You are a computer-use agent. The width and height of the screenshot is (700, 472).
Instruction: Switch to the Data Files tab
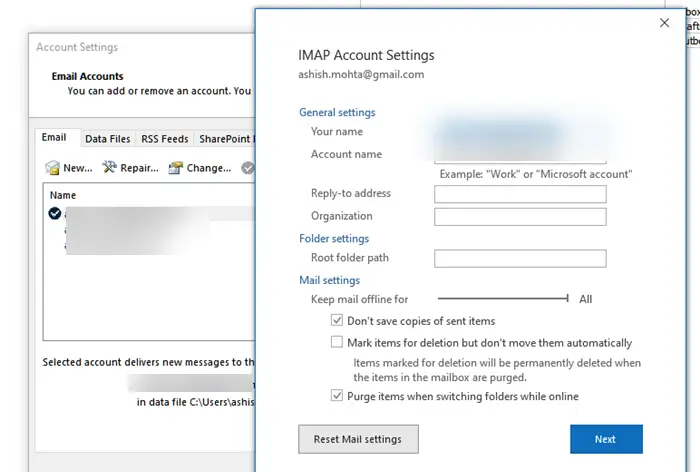pos(108,139)
